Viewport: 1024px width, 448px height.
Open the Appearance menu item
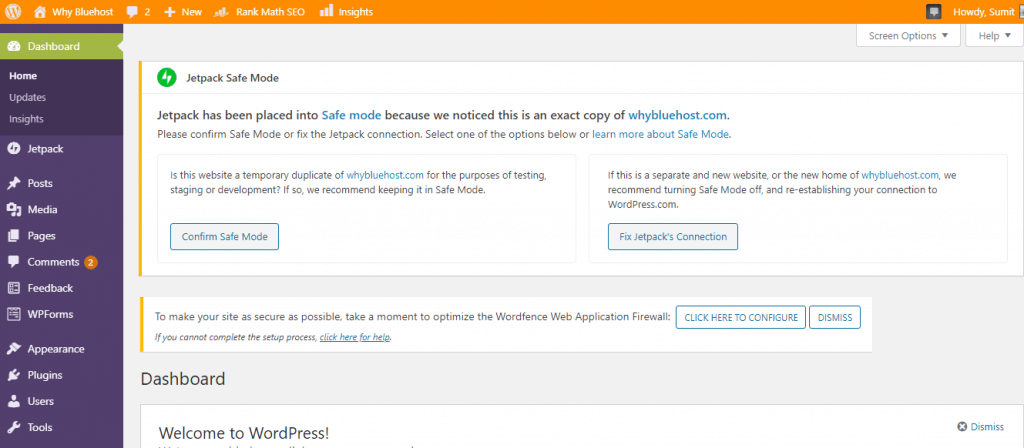click(x=56, y=349)
